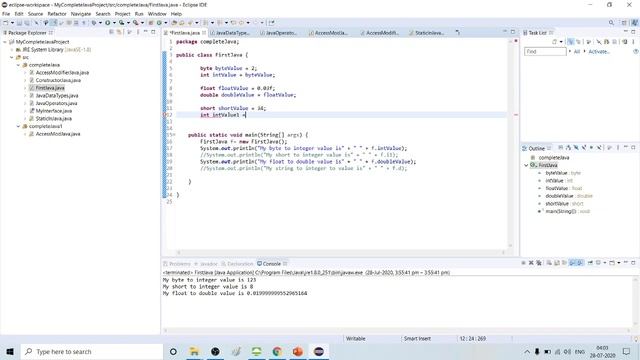640x360 pixels.
Task: Click the Type here to search box
Action: click(x=92, y=351)
